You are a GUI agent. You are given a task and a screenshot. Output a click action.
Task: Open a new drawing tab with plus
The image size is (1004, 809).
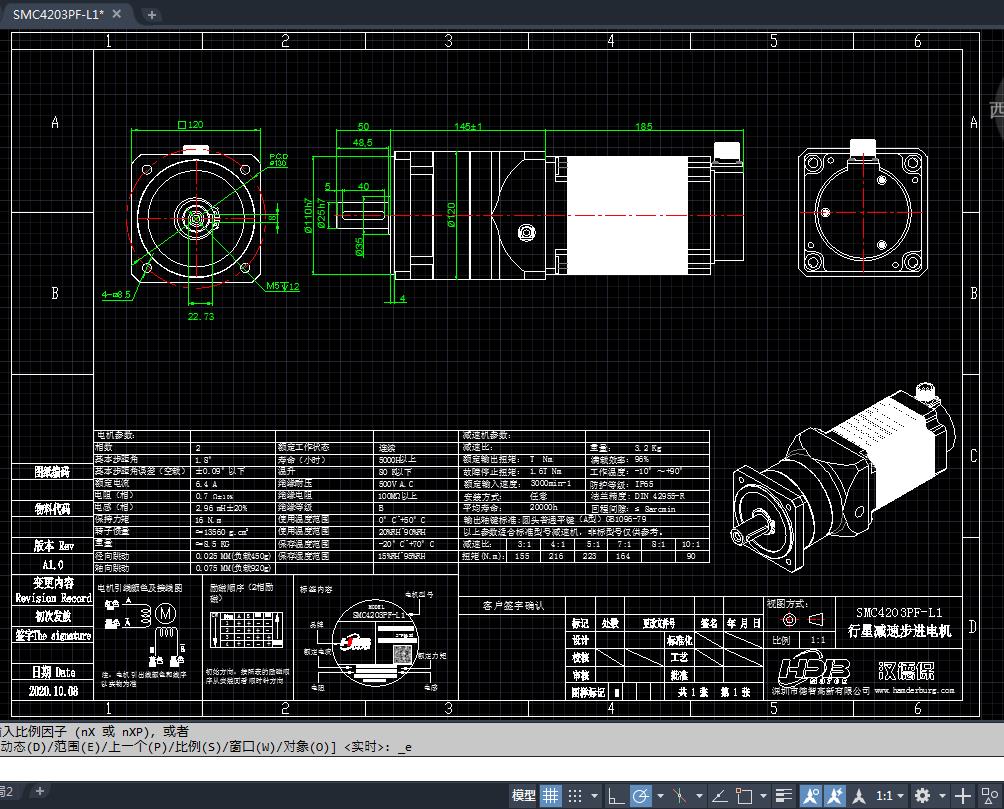(x=152, y=15)
